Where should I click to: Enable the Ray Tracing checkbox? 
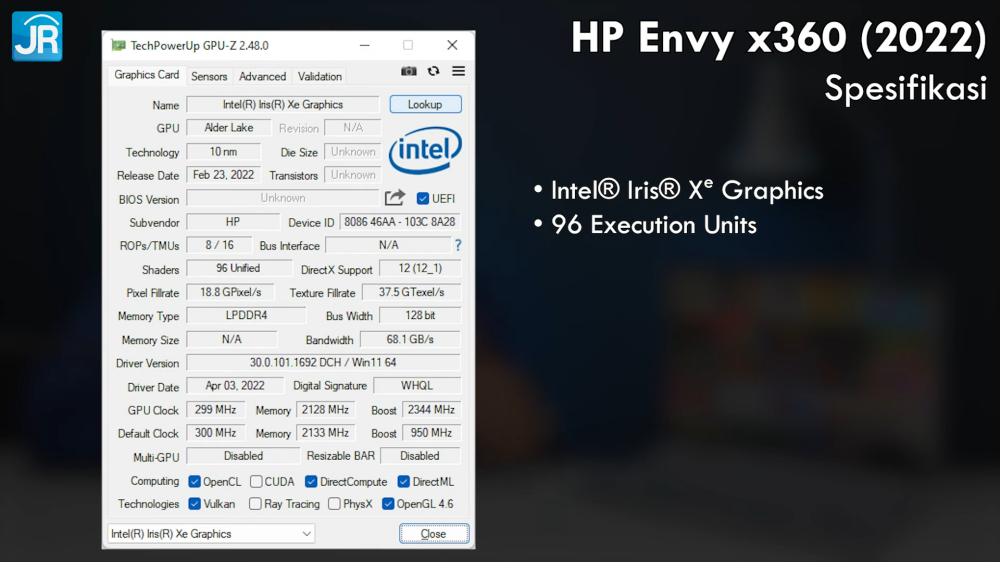point(255,504)
